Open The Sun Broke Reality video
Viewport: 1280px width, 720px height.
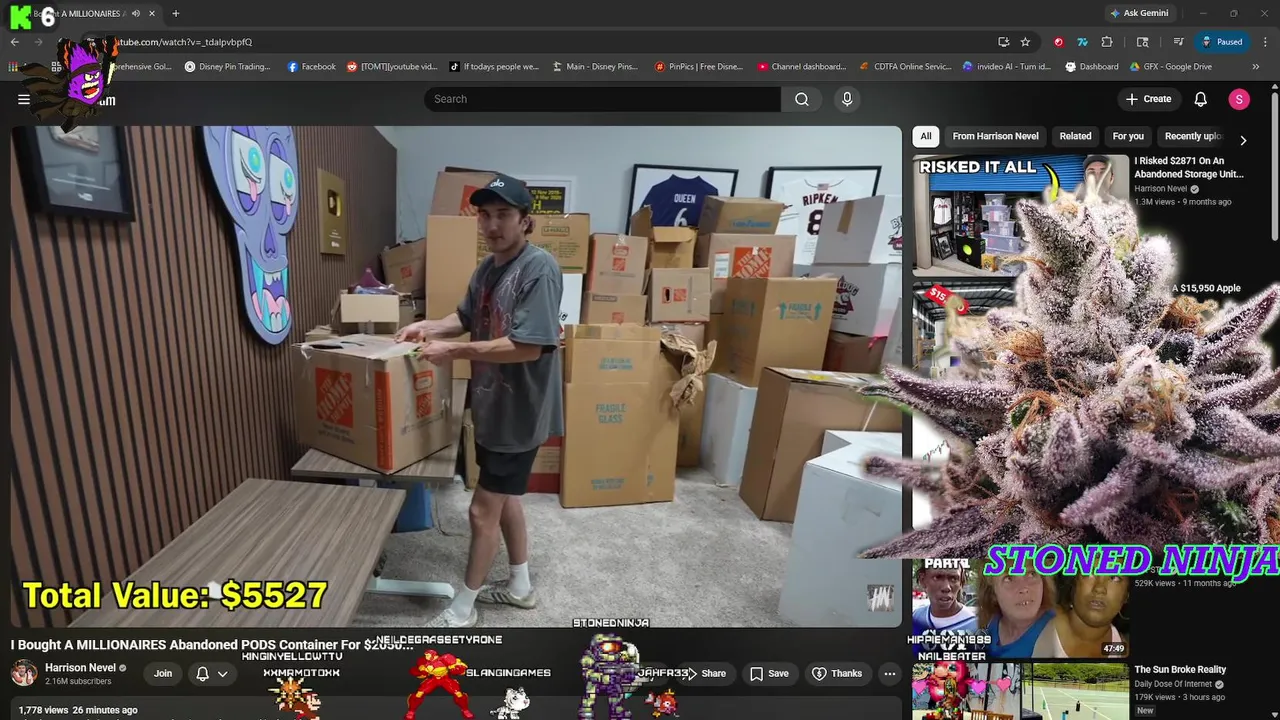pyautogui.click(x=1180, y=669)
